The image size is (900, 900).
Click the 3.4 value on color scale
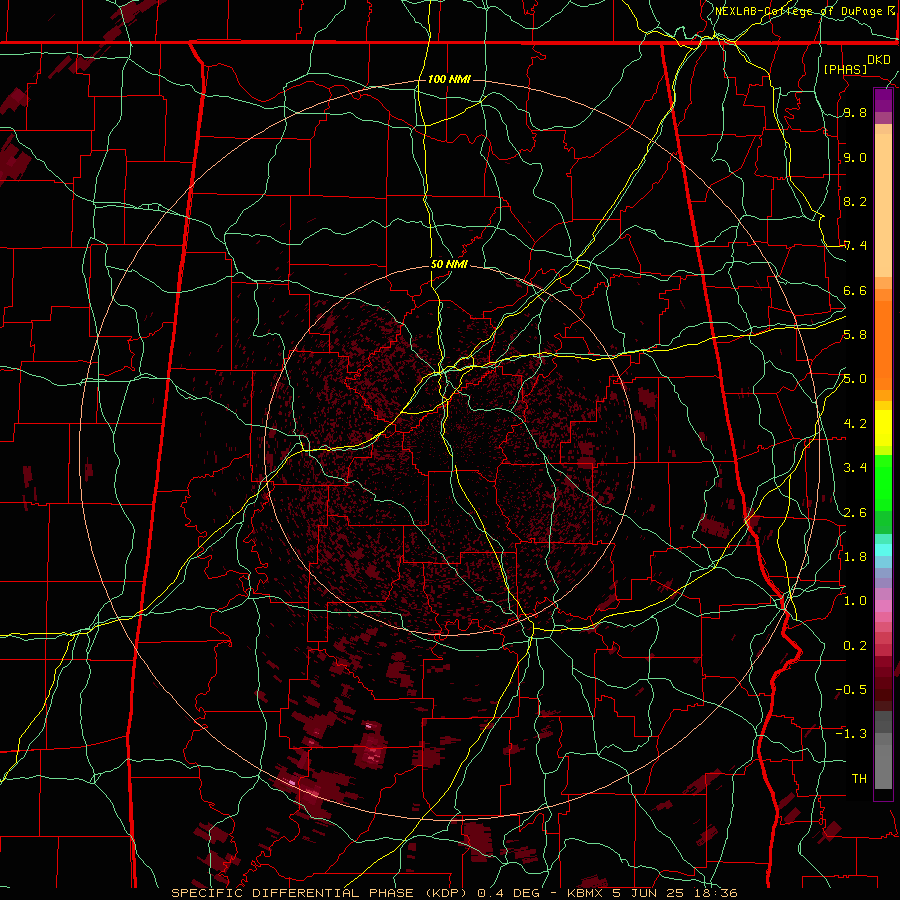[855, 468]
